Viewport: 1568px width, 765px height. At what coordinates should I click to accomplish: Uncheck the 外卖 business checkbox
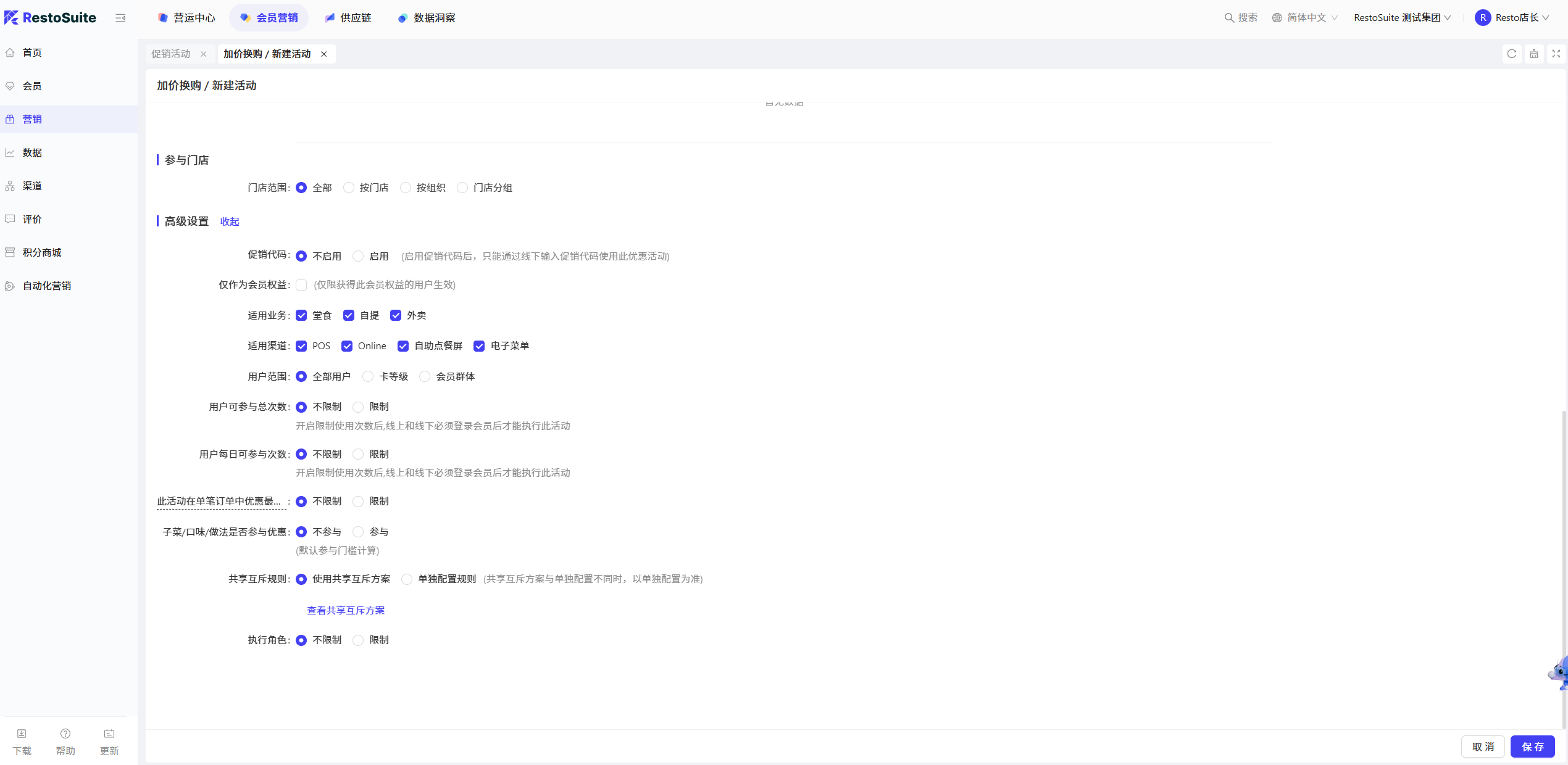point(396,315)
